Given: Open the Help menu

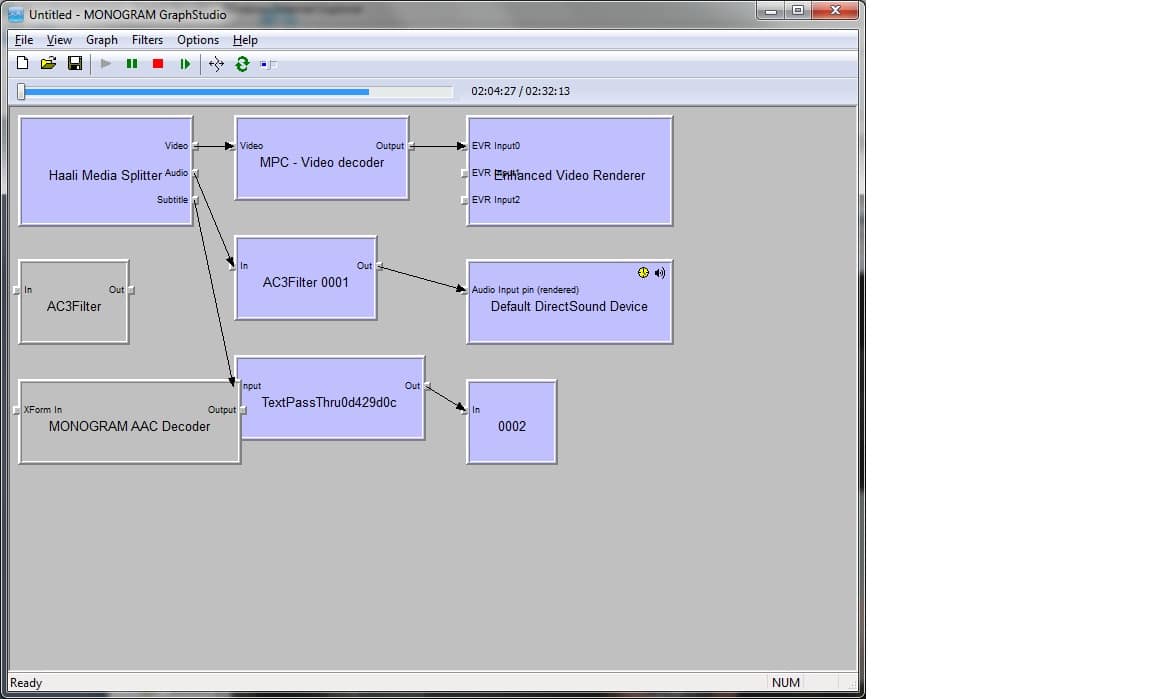Looking at the screenshot, I should tap(245, 40).
